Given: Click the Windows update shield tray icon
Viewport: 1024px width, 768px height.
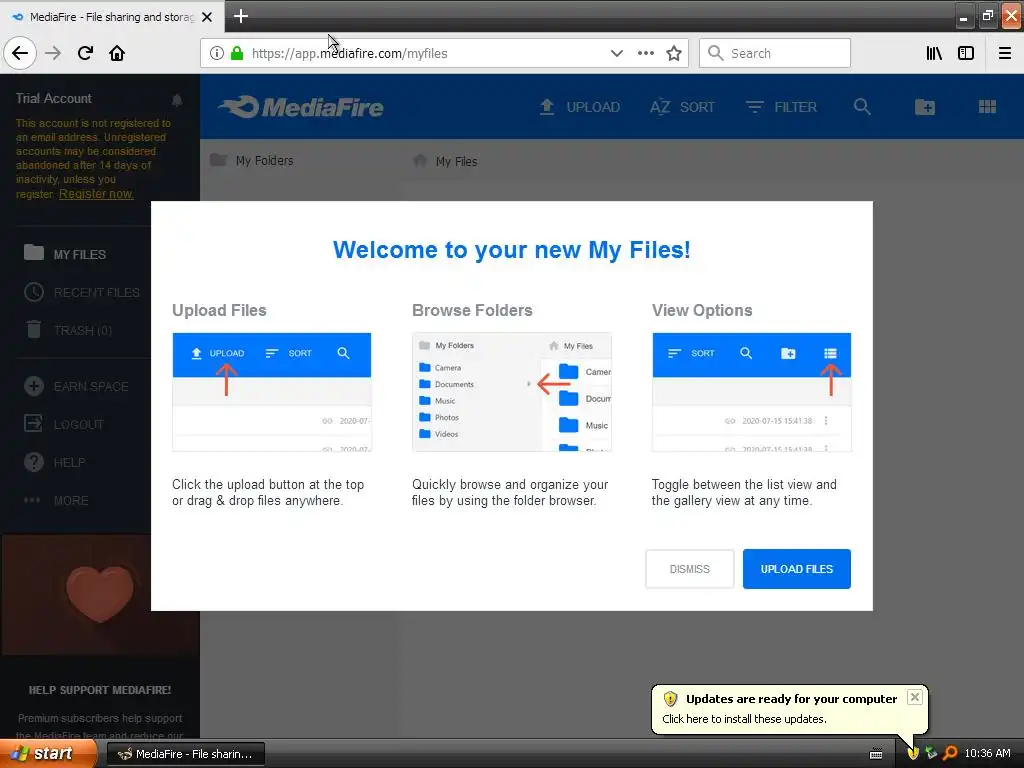Looking at the screenshot, I should 913,753.
